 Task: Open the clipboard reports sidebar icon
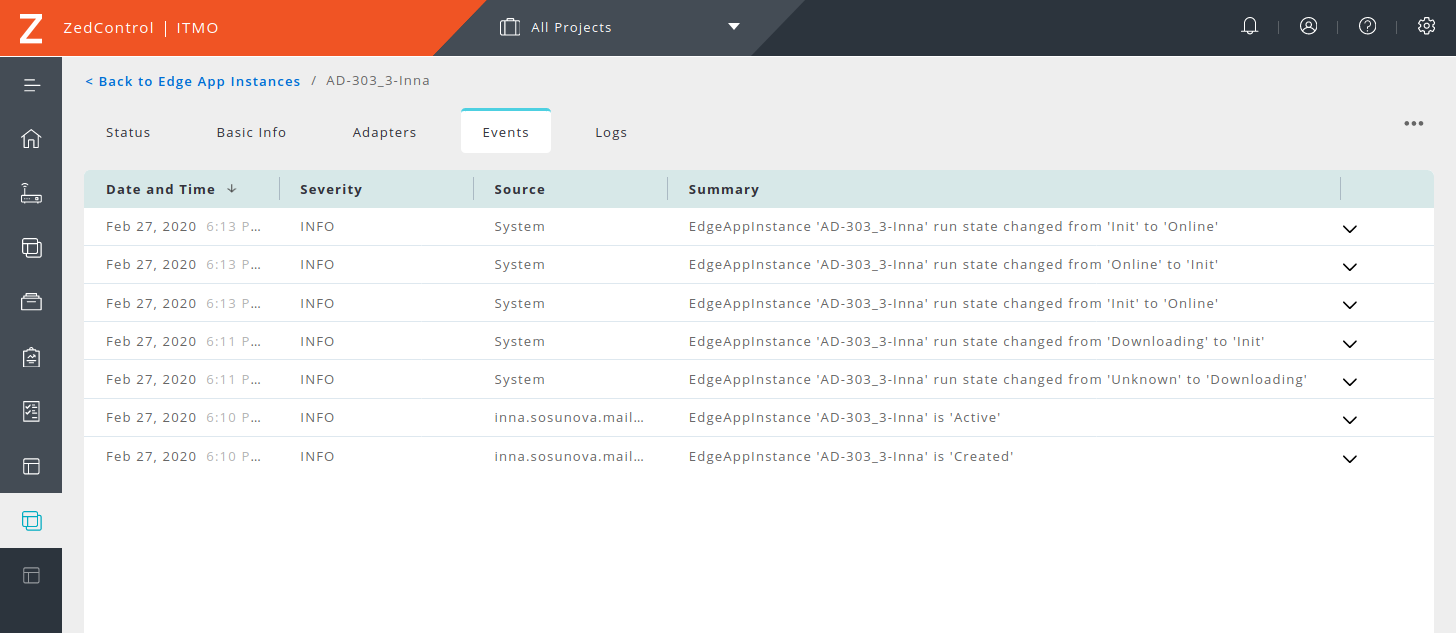click(x=31, y=357)
